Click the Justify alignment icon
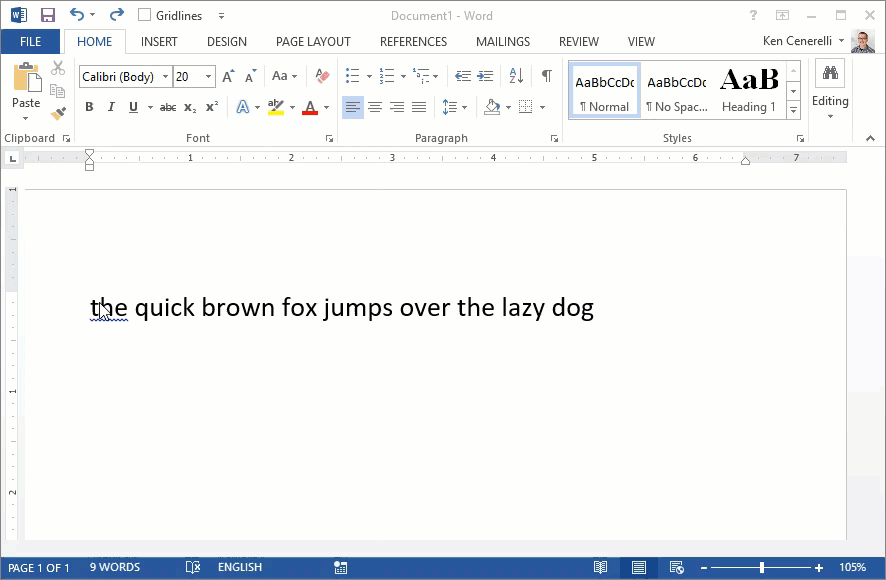 click(419, 107)
